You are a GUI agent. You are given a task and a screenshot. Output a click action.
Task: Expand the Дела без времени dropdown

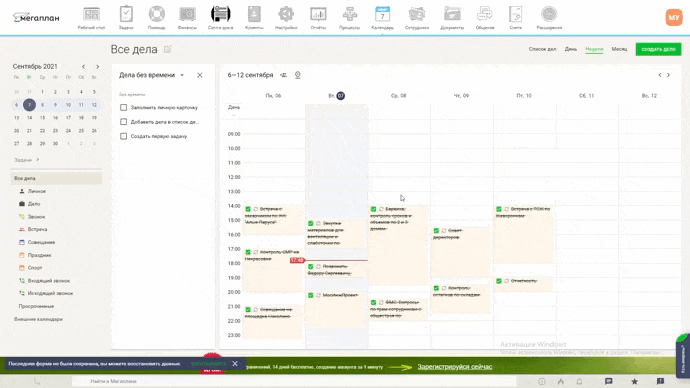click(x=182, y=75)
